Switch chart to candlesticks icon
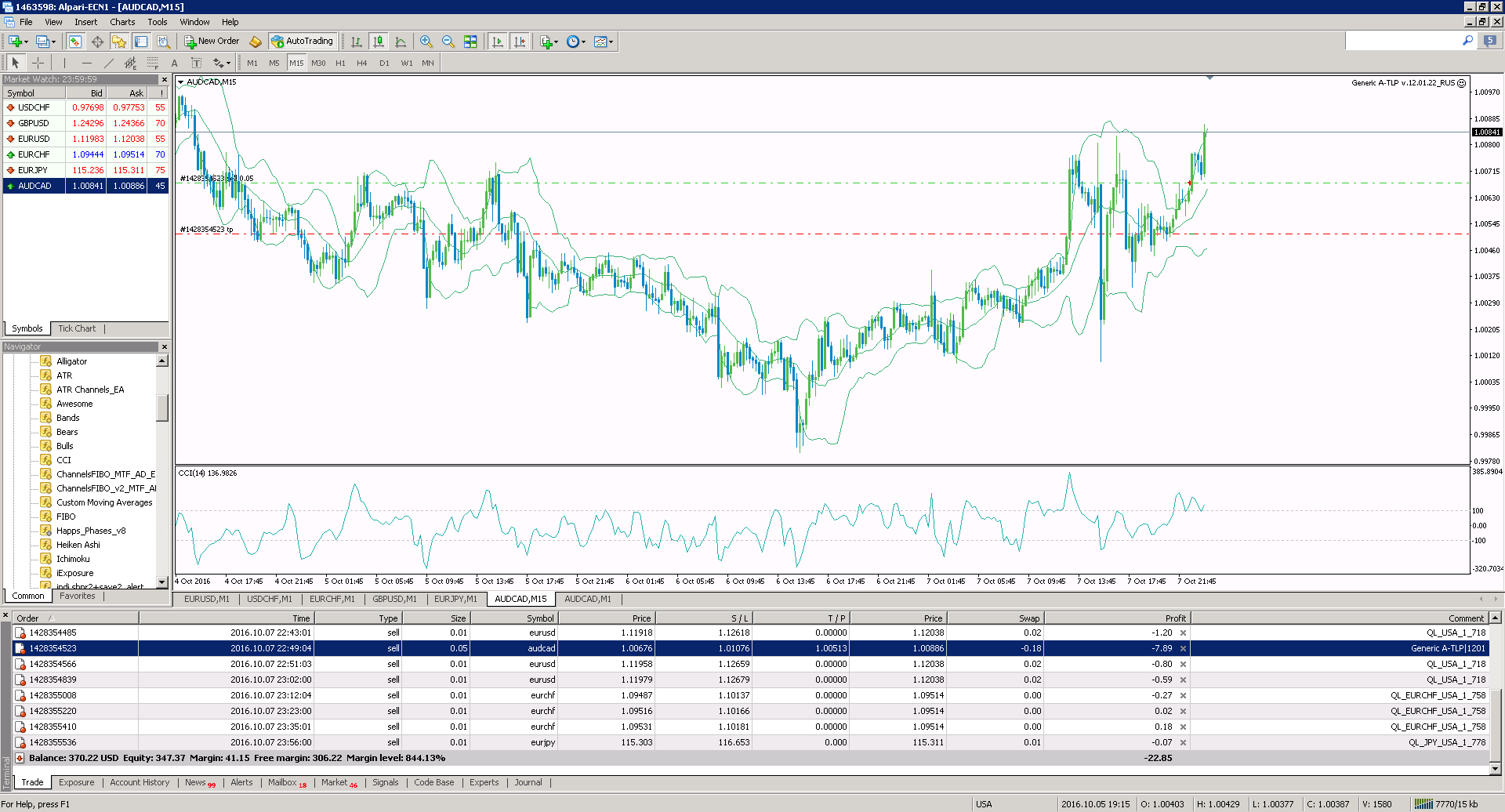 379,42
